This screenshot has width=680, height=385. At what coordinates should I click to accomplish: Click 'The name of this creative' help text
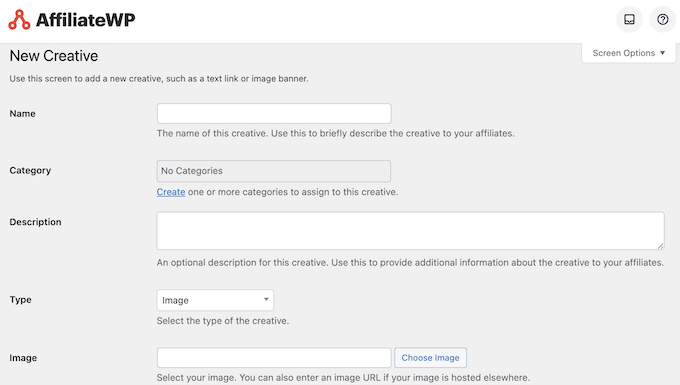pos(336,134)
